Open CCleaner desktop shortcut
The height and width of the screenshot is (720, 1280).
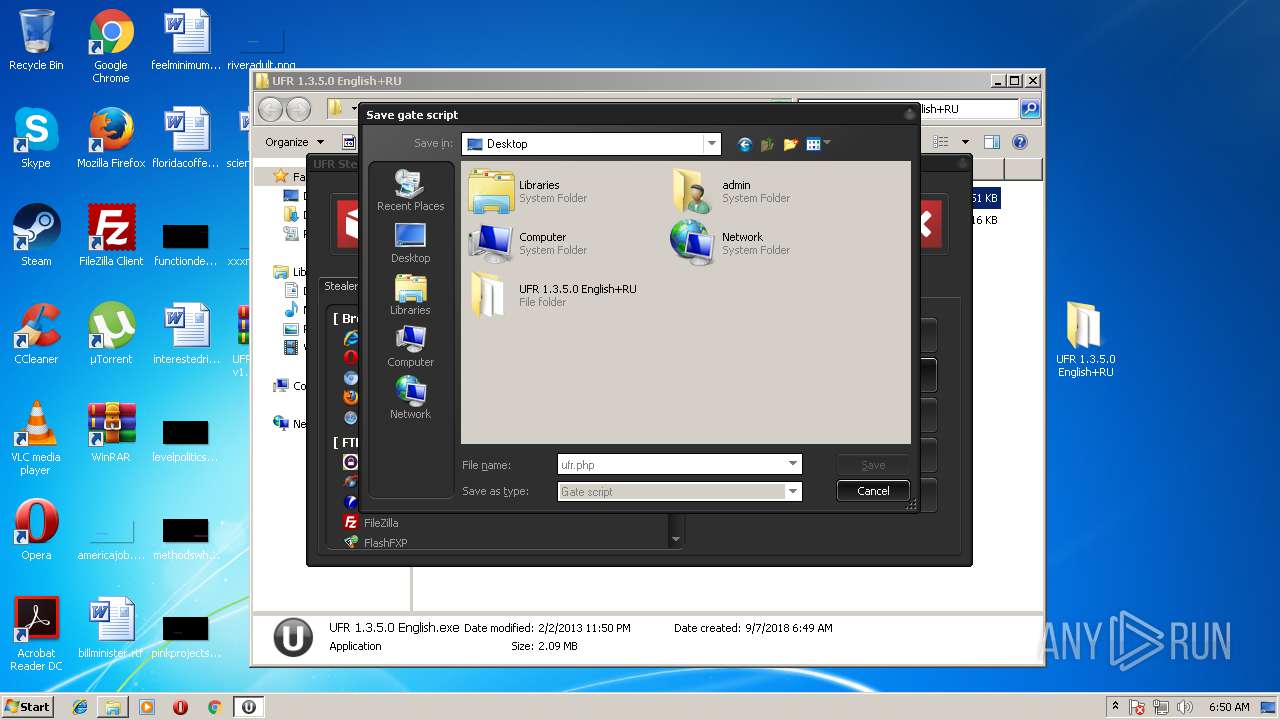[36, 334]
